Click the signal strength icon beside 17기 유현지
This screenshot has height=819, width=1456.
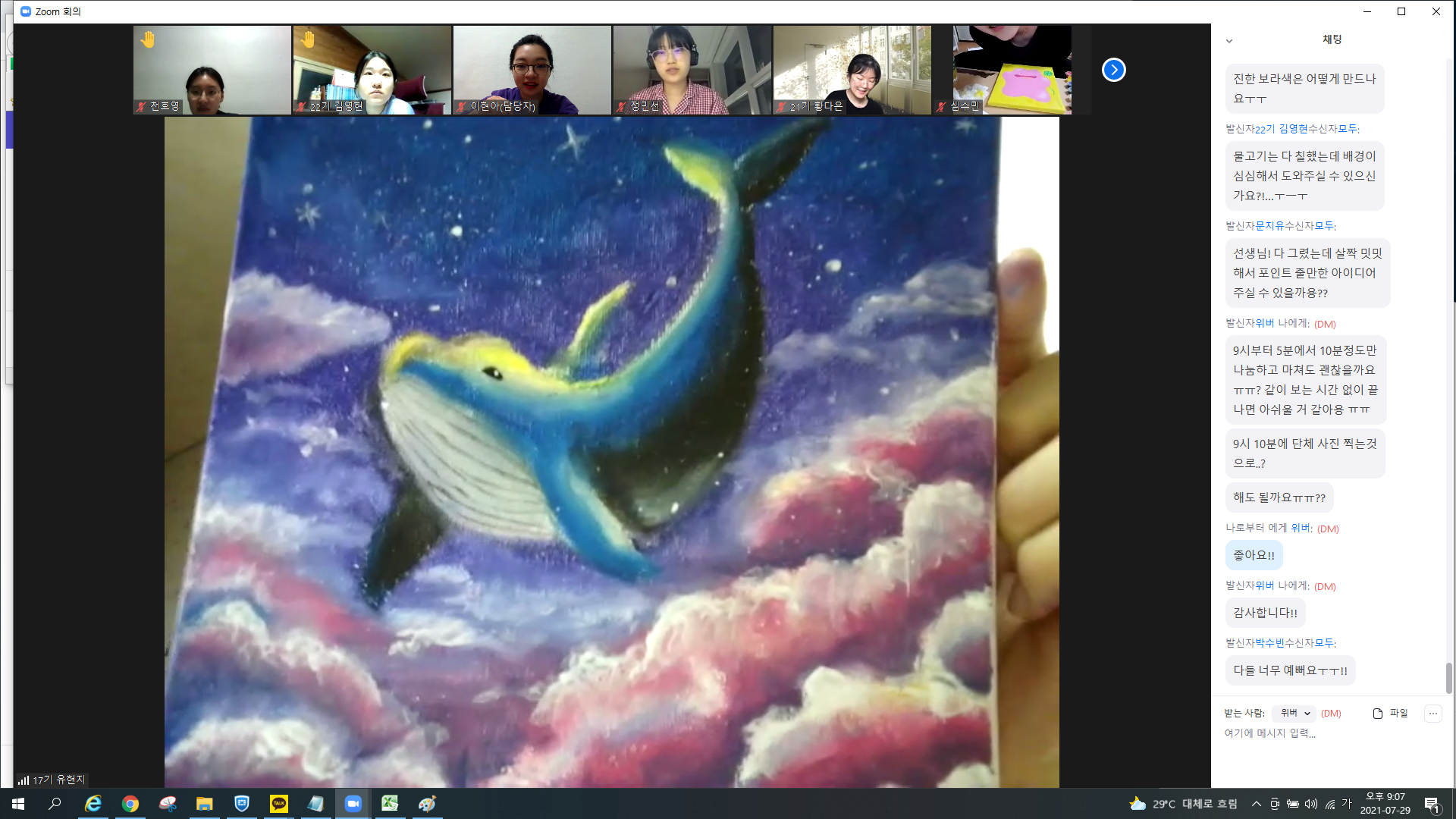pos(24,780)
